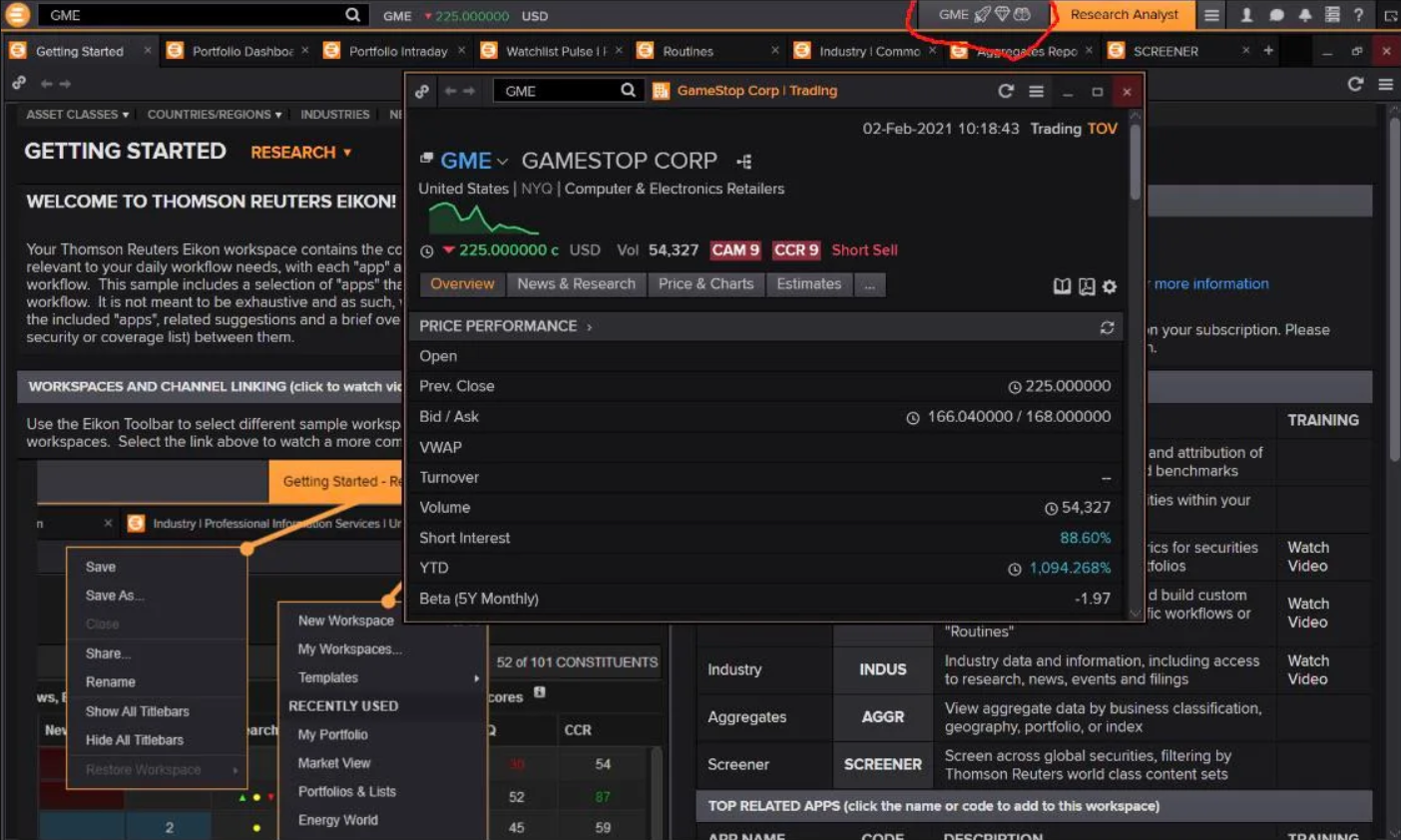Click the AGGR code button
The image size is (1401, 840).
(883, 717)
